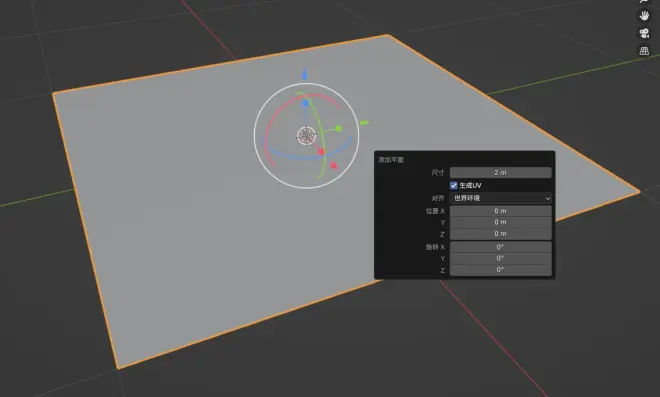Click the 位置 Y value field
Image resolution: width=660 pixels, height=397 pixels.
pos(500,222)
